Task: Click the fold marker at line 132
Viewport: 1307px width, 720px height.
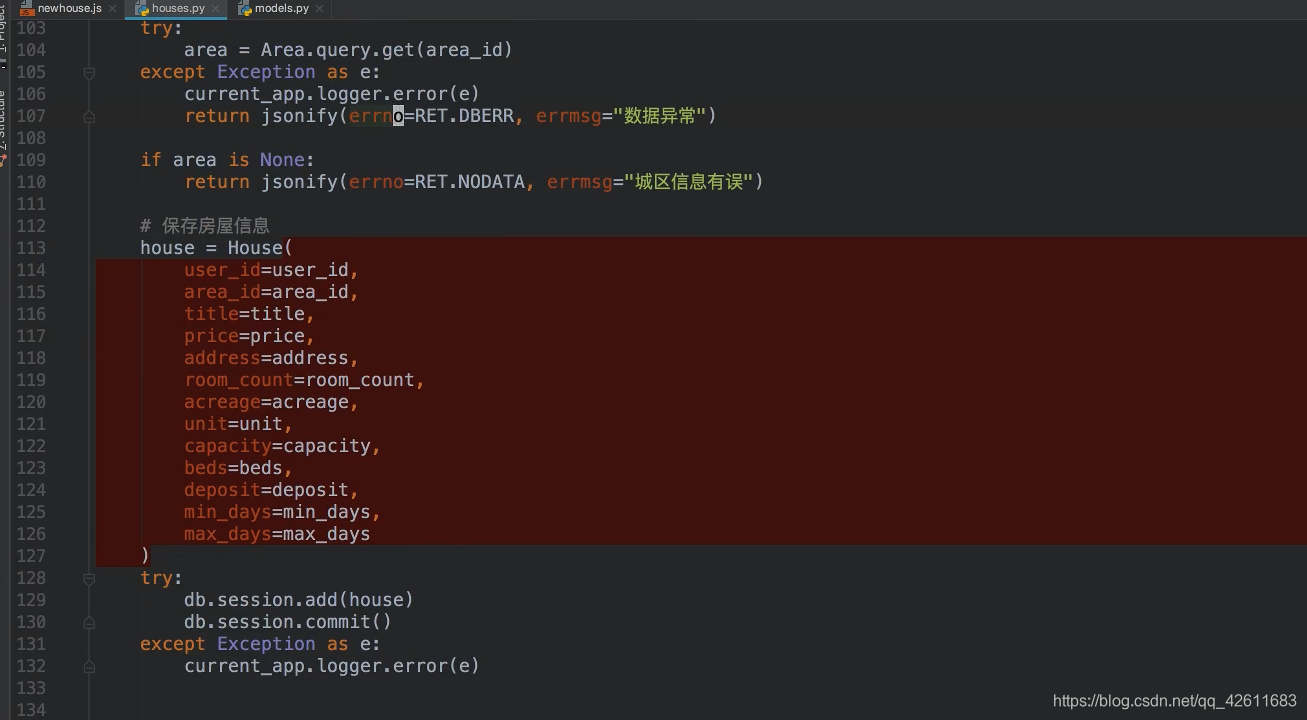Action: pyautogui.click(x=89, y=666)
